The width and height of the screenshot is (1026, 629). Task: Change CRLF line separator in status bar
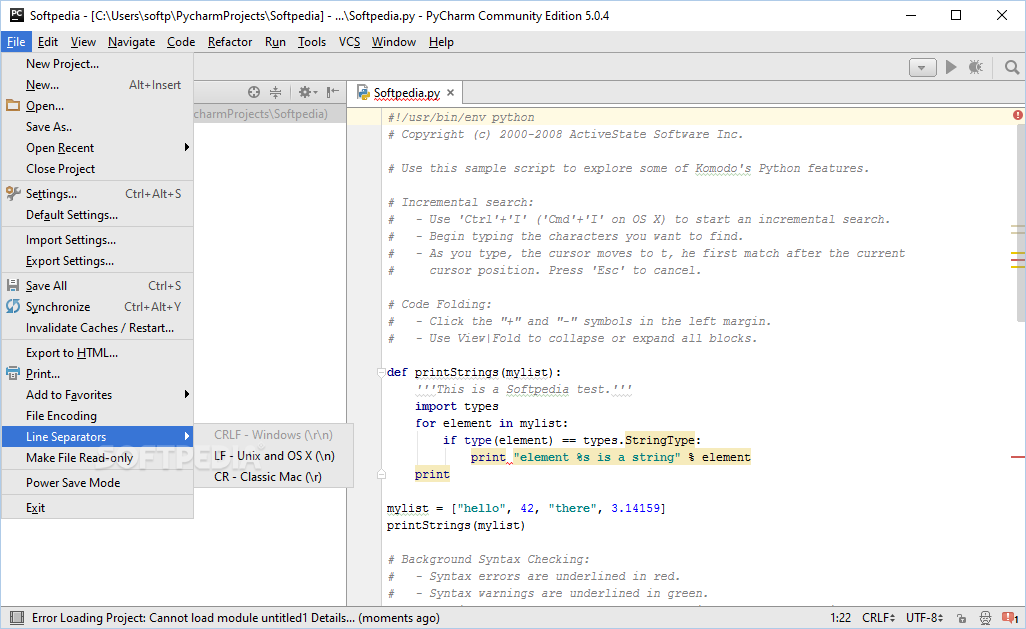pyautogui.click(x=878, y=618)
